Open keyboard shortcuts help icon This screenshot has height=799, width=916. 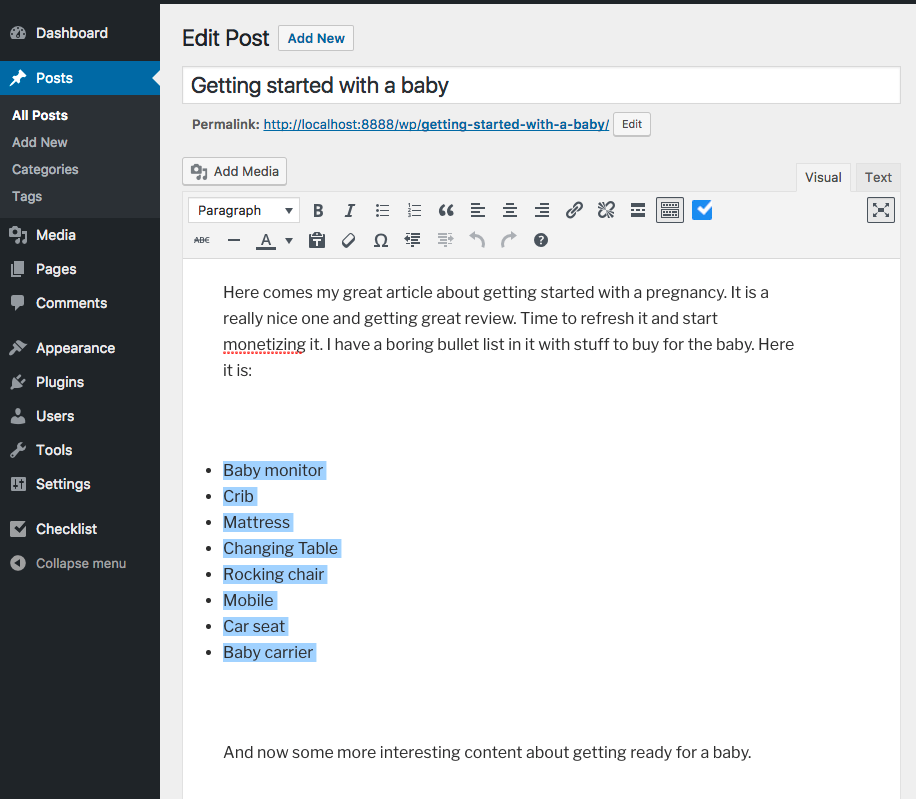point(541,240)
